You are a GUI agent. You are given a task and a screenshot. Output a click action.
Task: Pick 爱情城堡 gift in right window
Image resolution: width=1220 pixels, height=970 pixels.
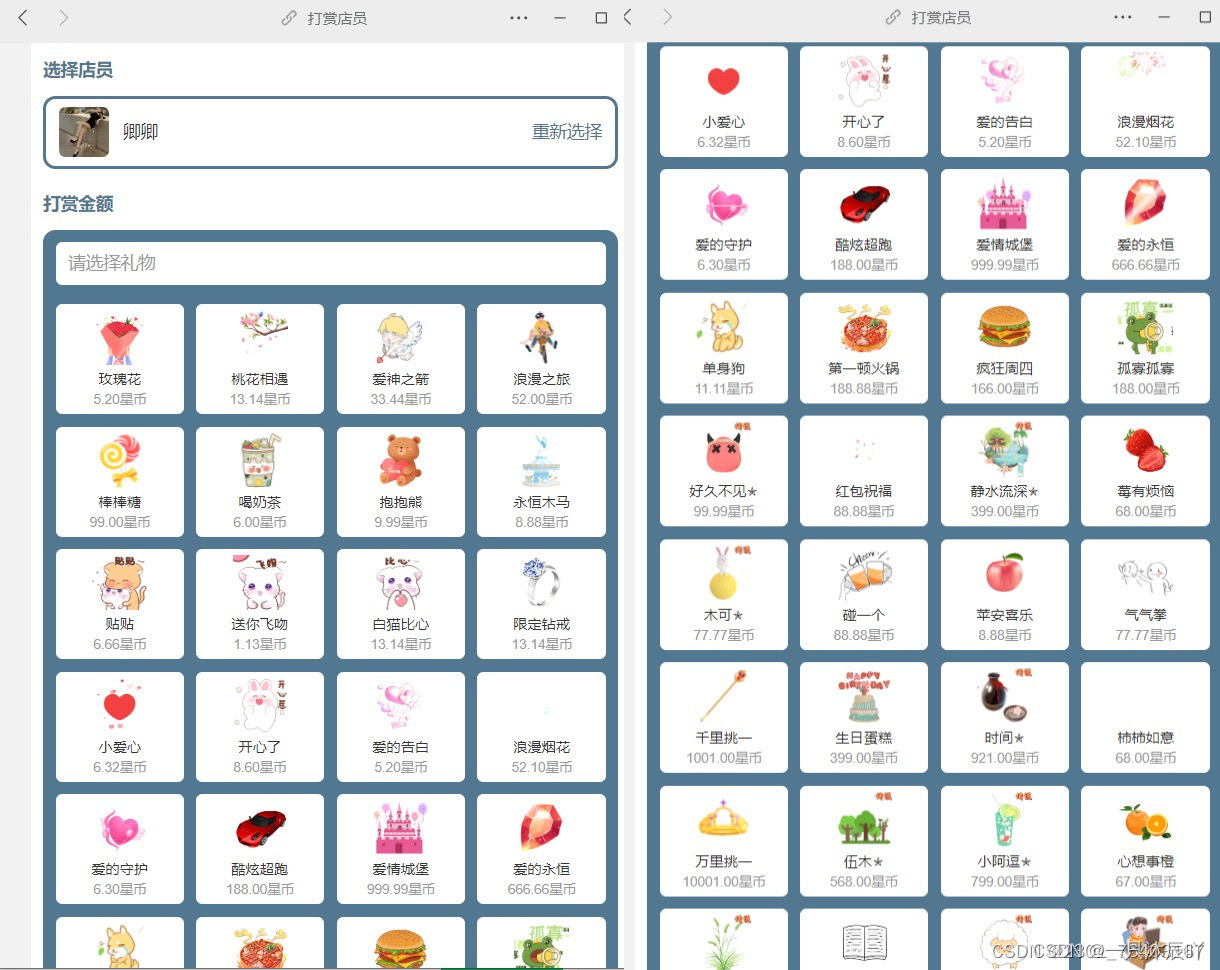[x=1005, y=225]
